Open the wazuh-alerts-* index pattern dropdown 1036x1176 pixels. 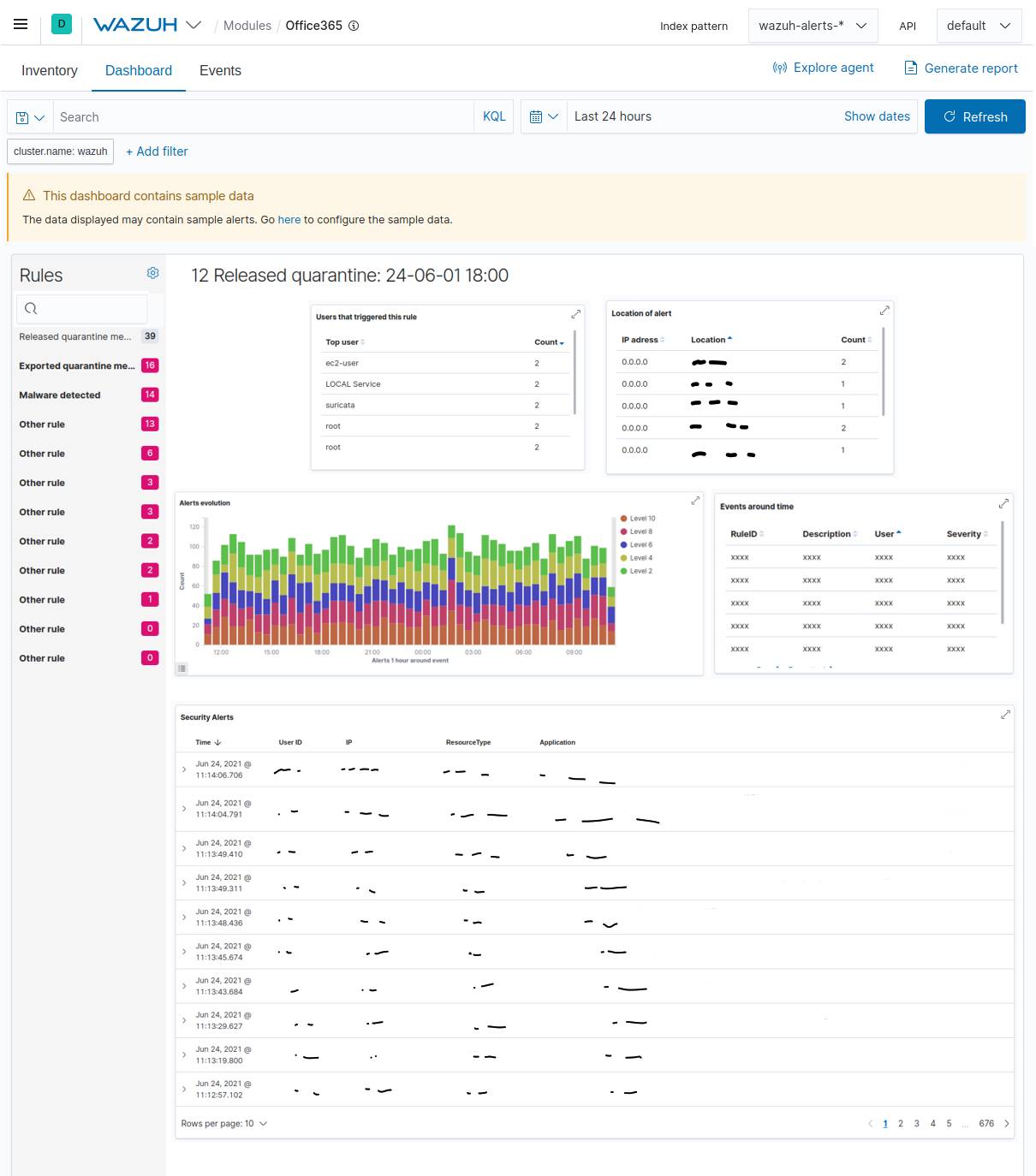click(812, 26)
